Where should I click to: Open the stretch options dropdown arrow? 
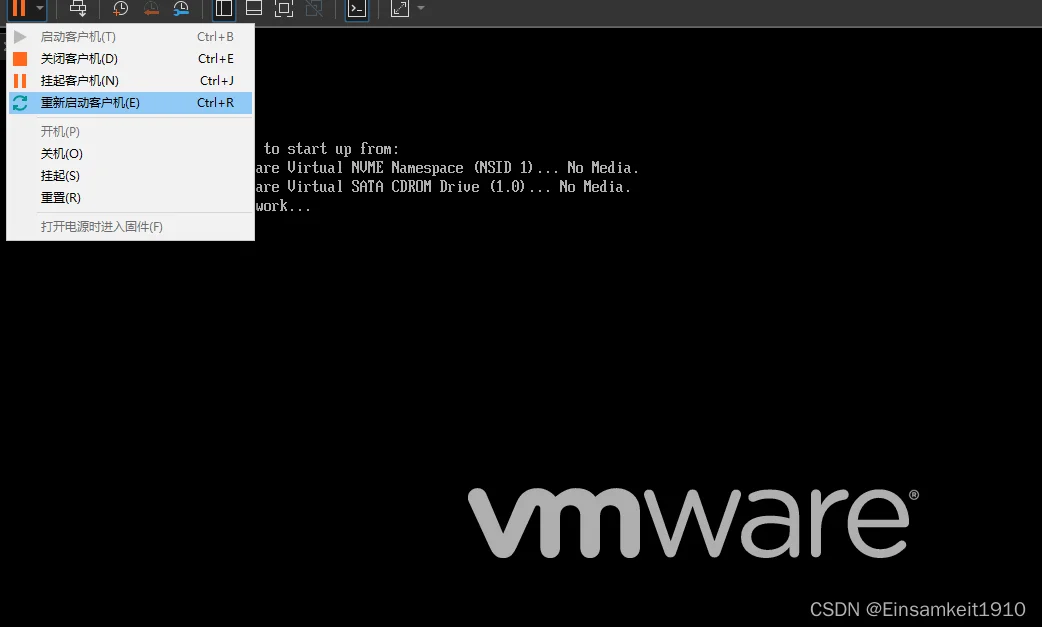click(x=421, y=8)
